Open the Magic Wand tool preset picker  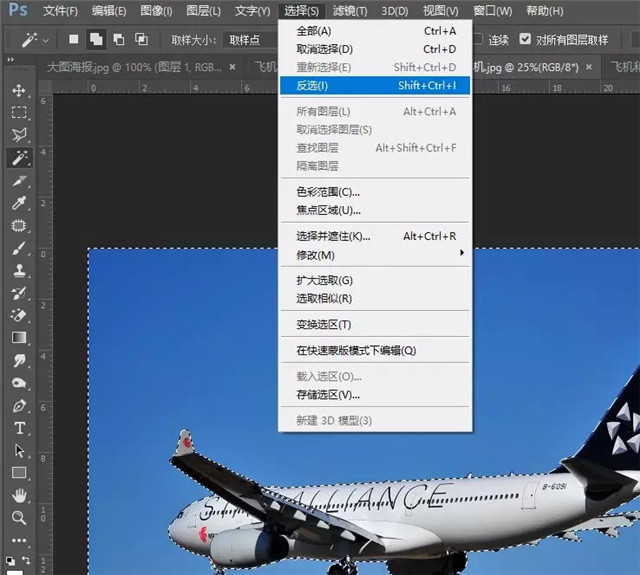[x=24, y=40]
